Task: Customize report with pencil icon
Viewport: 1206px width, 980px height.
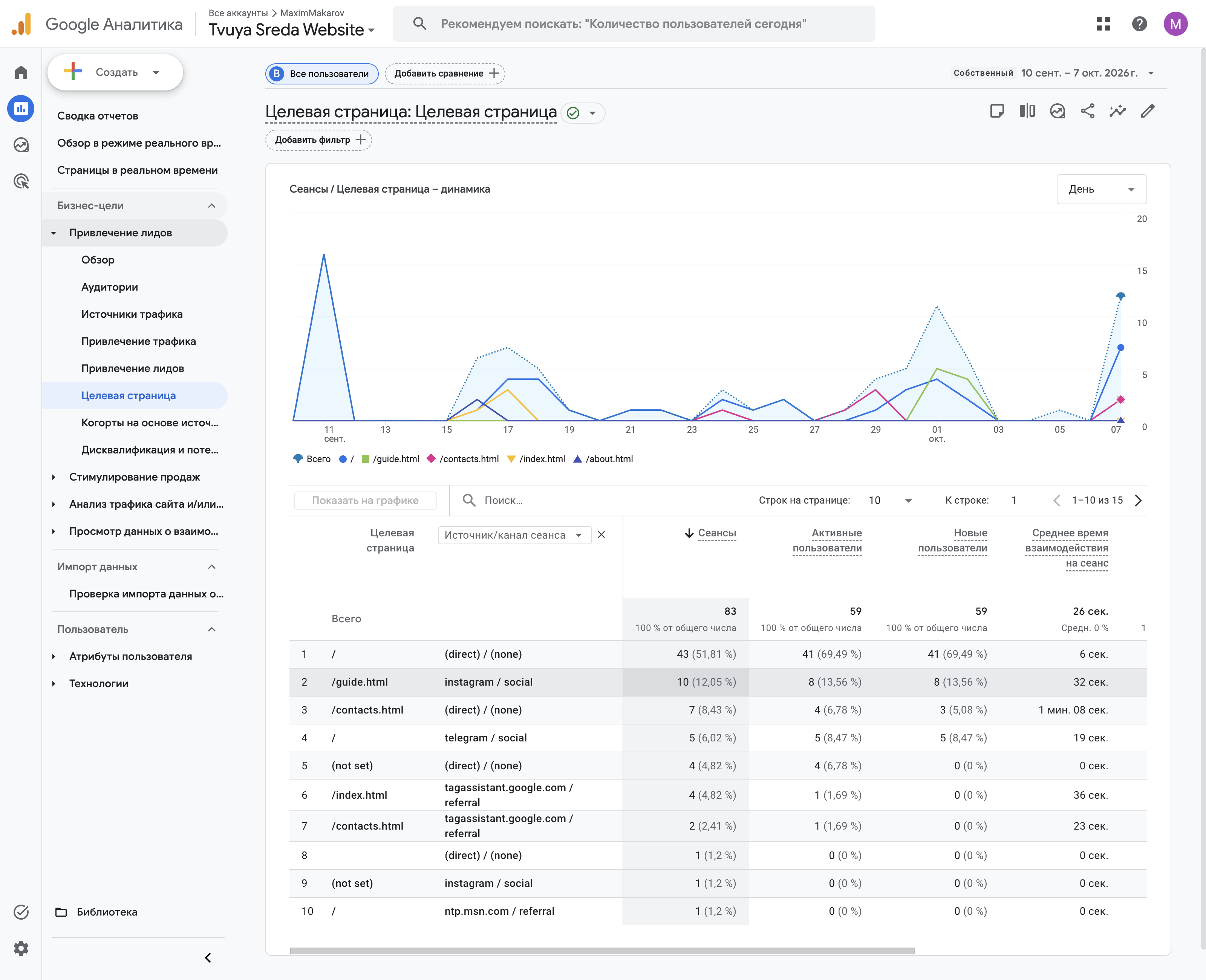Action: [1147, 111]
